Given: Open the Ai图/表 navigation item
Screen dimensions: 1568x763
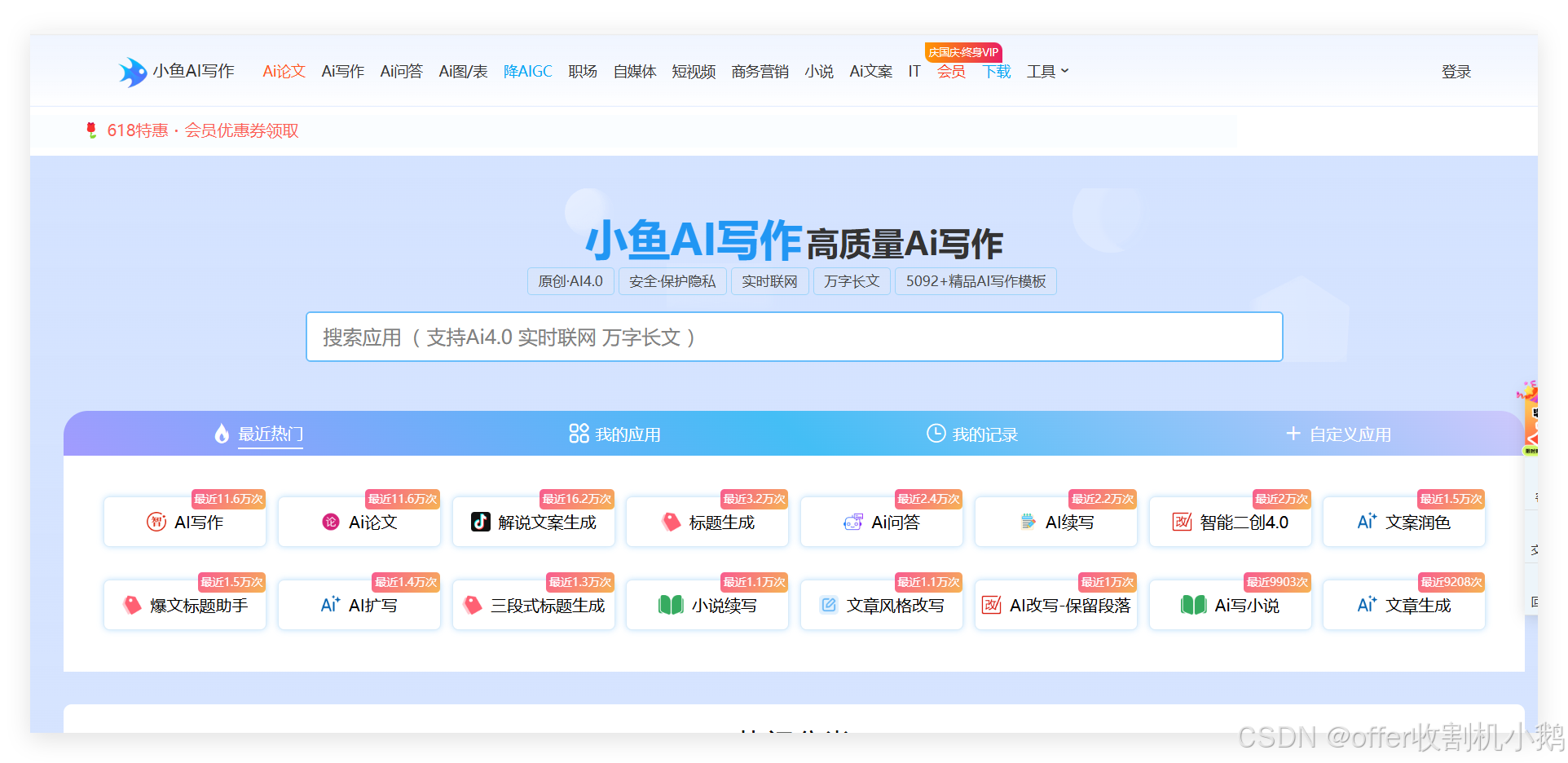Looking at the screenshot, I should coord(463,72).
